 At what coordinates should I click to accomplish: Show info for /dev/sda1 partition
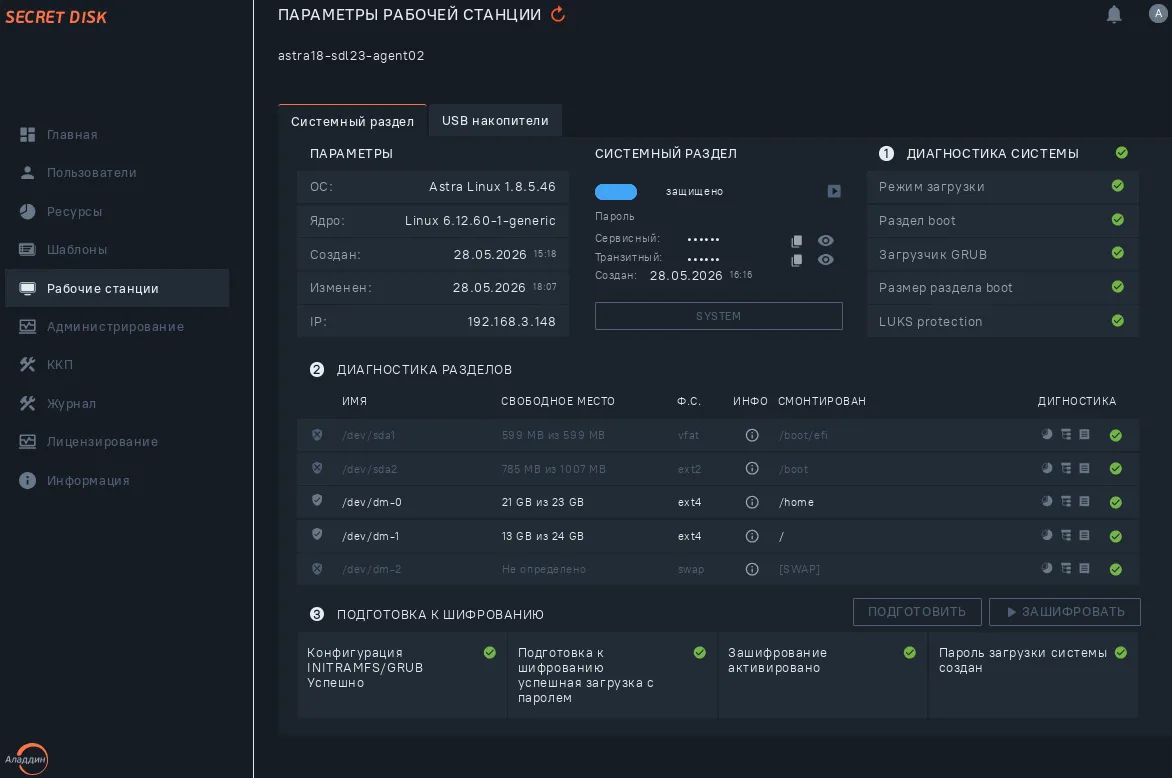[752, 435]
